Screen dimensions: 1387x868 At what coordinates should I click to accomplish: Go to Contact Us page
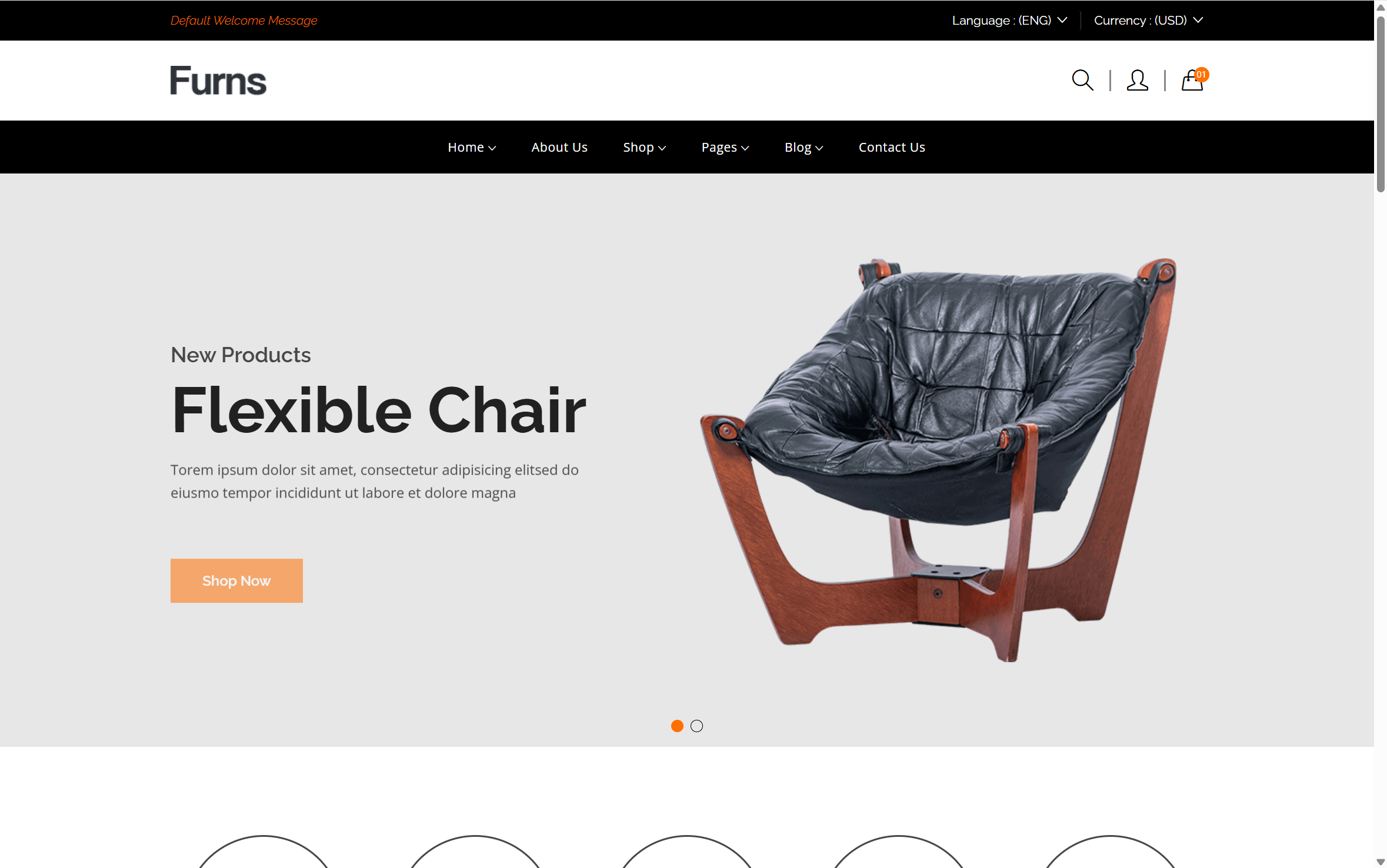point(892,147)
